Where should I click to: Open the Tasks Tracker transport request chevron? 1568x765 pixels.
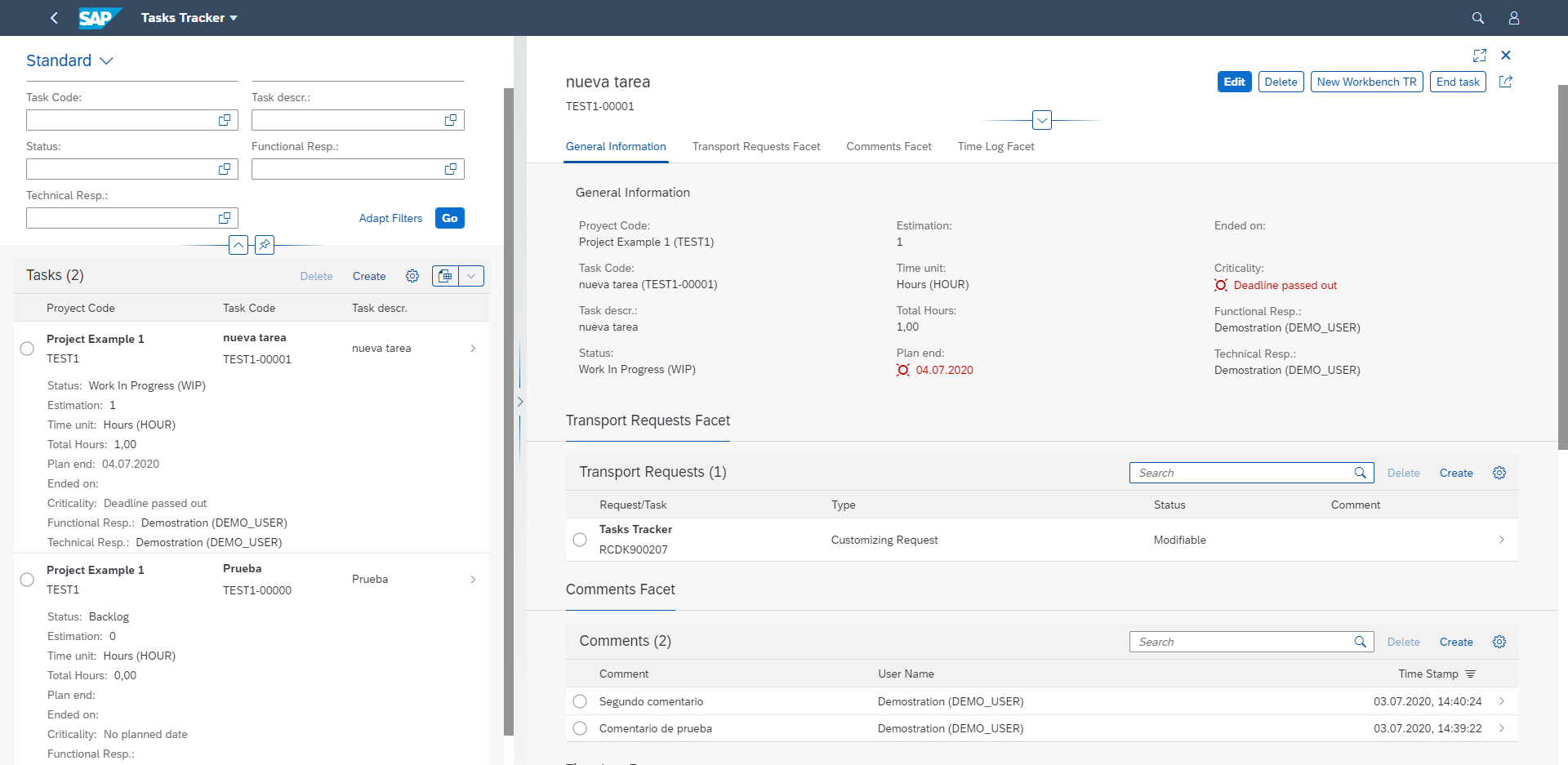coord(1502,540)
